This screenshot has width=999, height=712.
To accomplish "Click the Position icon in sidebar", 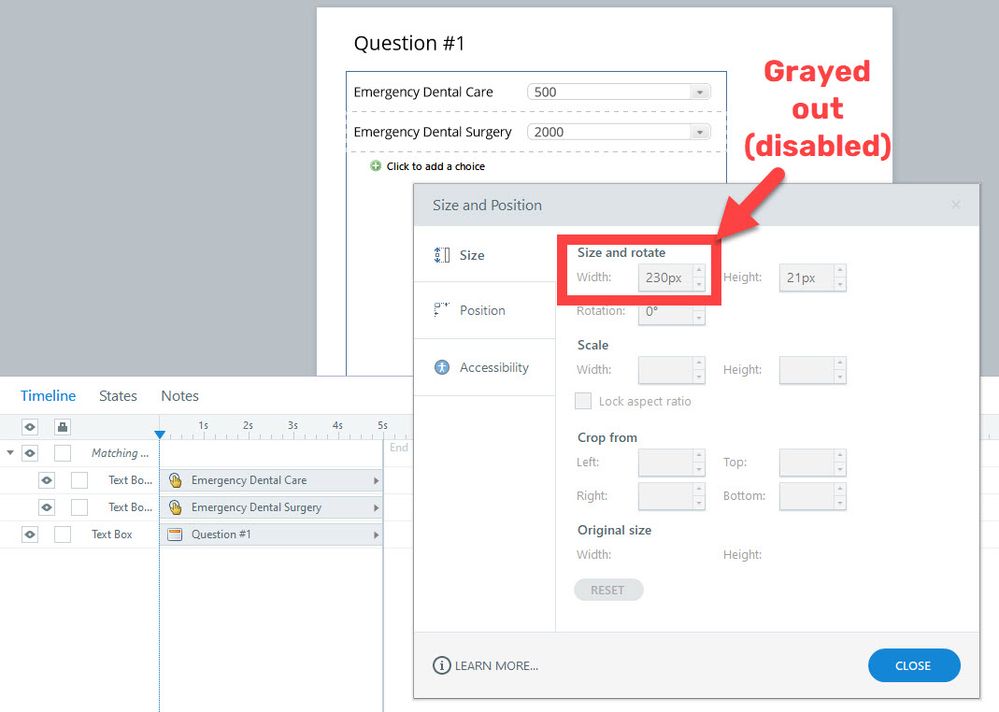I will 442,310.
